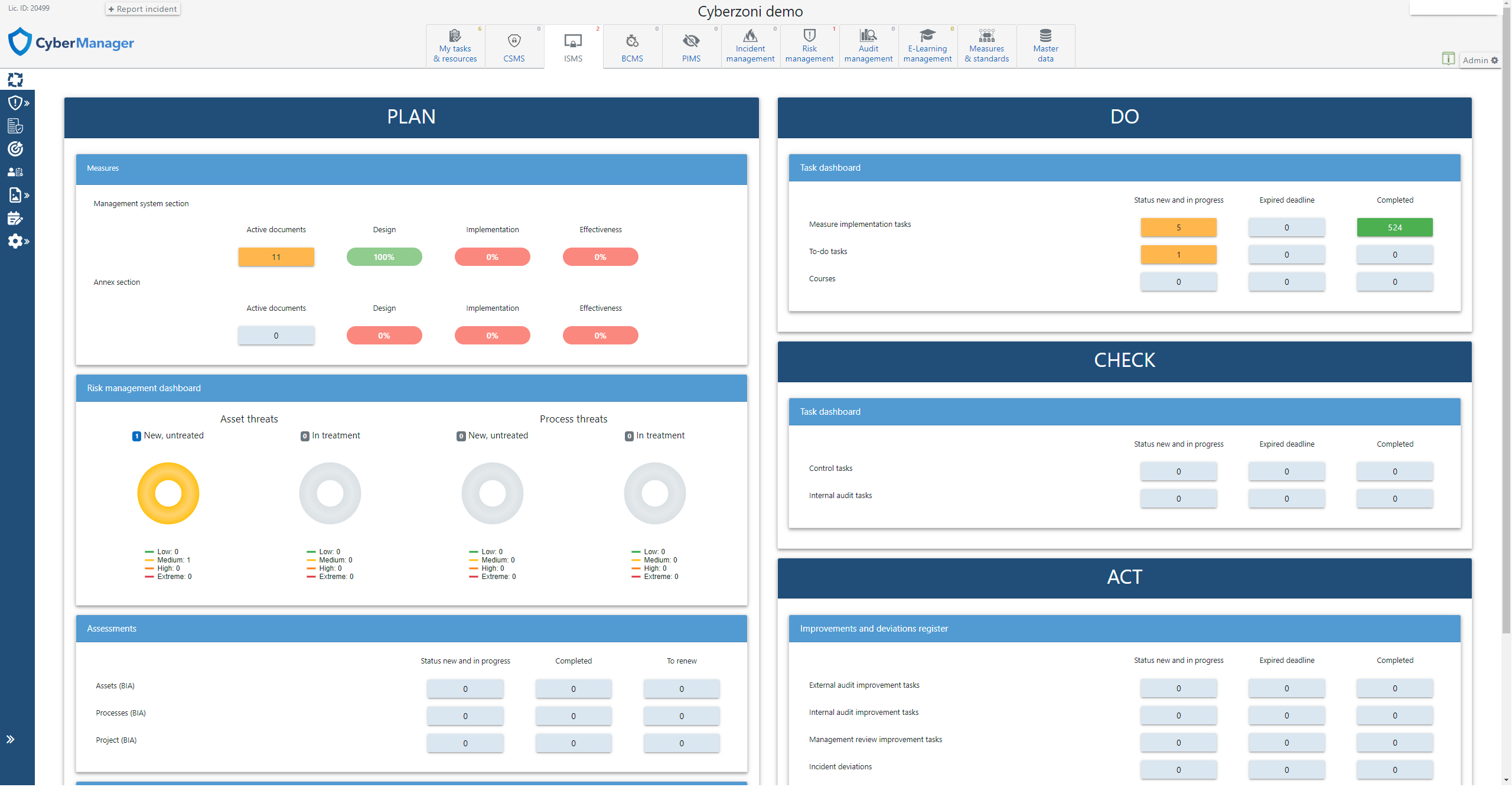Click the green info icon beside Admin

tap(1448, 58)
